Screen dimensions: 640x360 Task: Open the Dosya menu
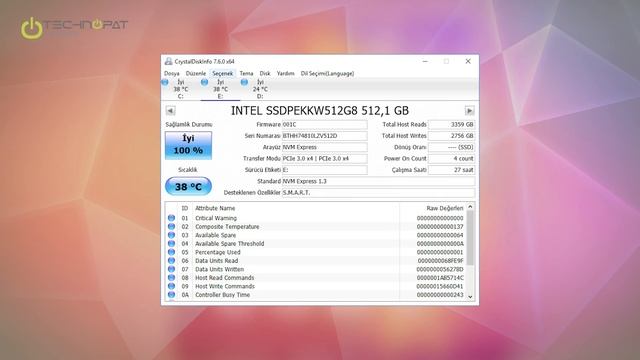[172, 73]
